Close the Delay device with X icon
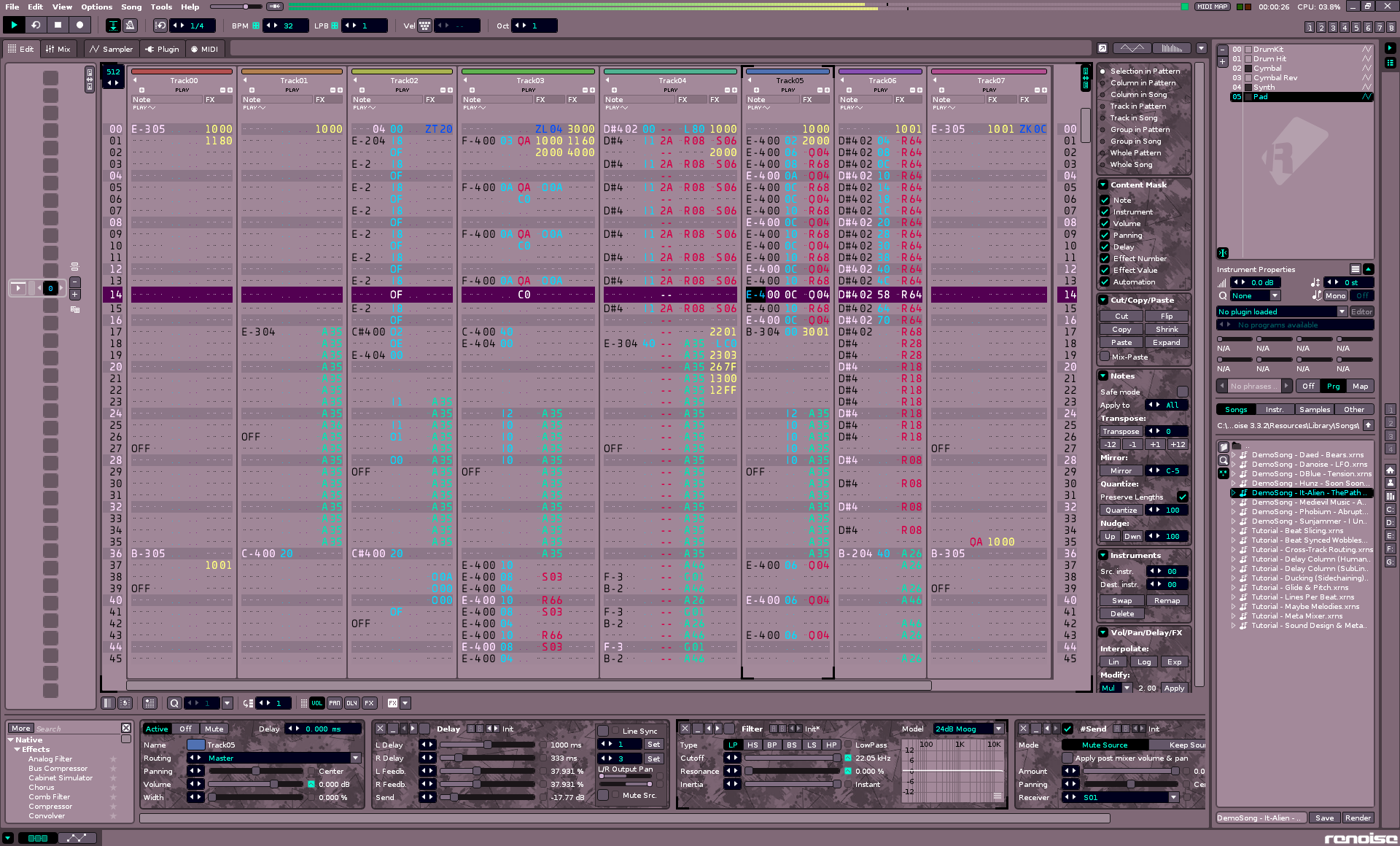The height and width of the screenshot is (846, 1400). 380,729
